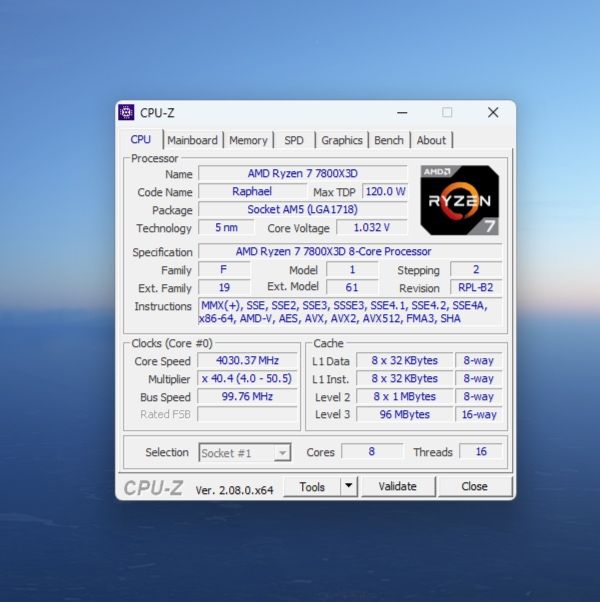The width and height of the screenshot is (600, 602).
Task: Click the Ext. Model value 61
Action: (x=352, y=288)
